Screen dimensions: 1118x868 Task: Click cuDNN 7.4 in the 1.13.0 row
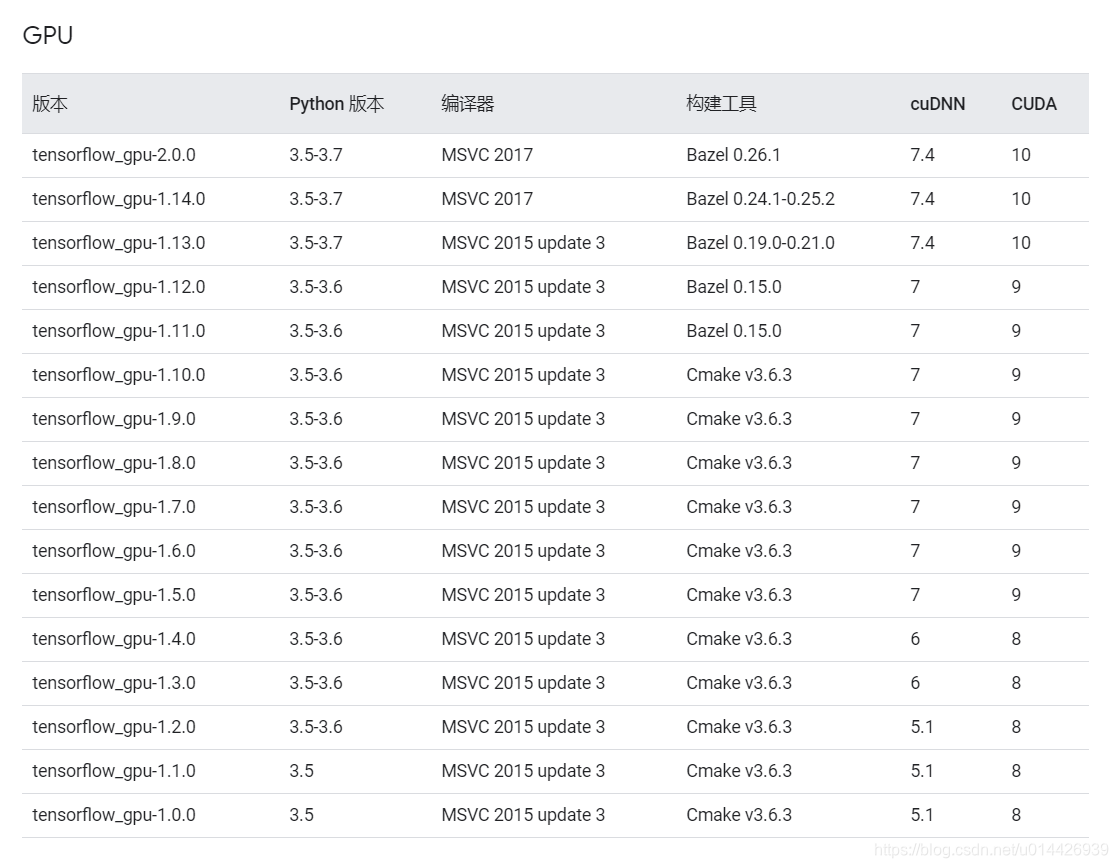click(x=922, y=243)
